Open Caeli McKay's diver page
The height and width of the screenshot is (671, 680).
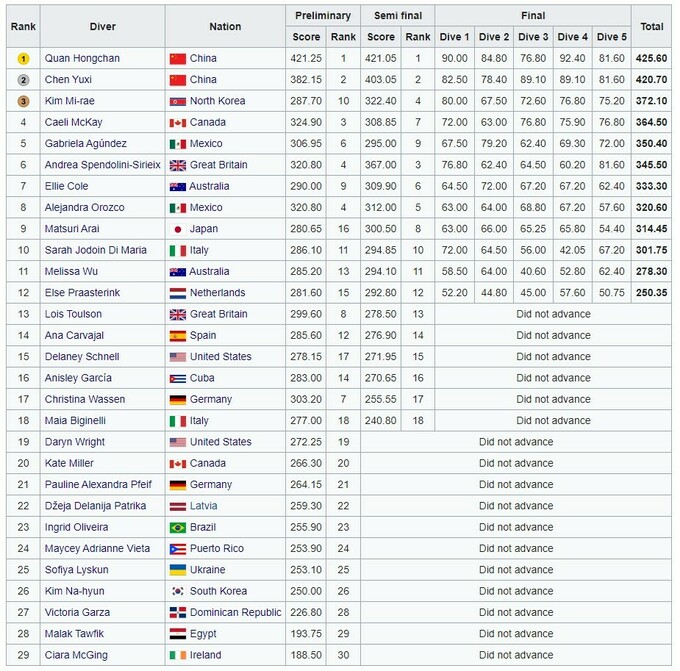(75, 122)
